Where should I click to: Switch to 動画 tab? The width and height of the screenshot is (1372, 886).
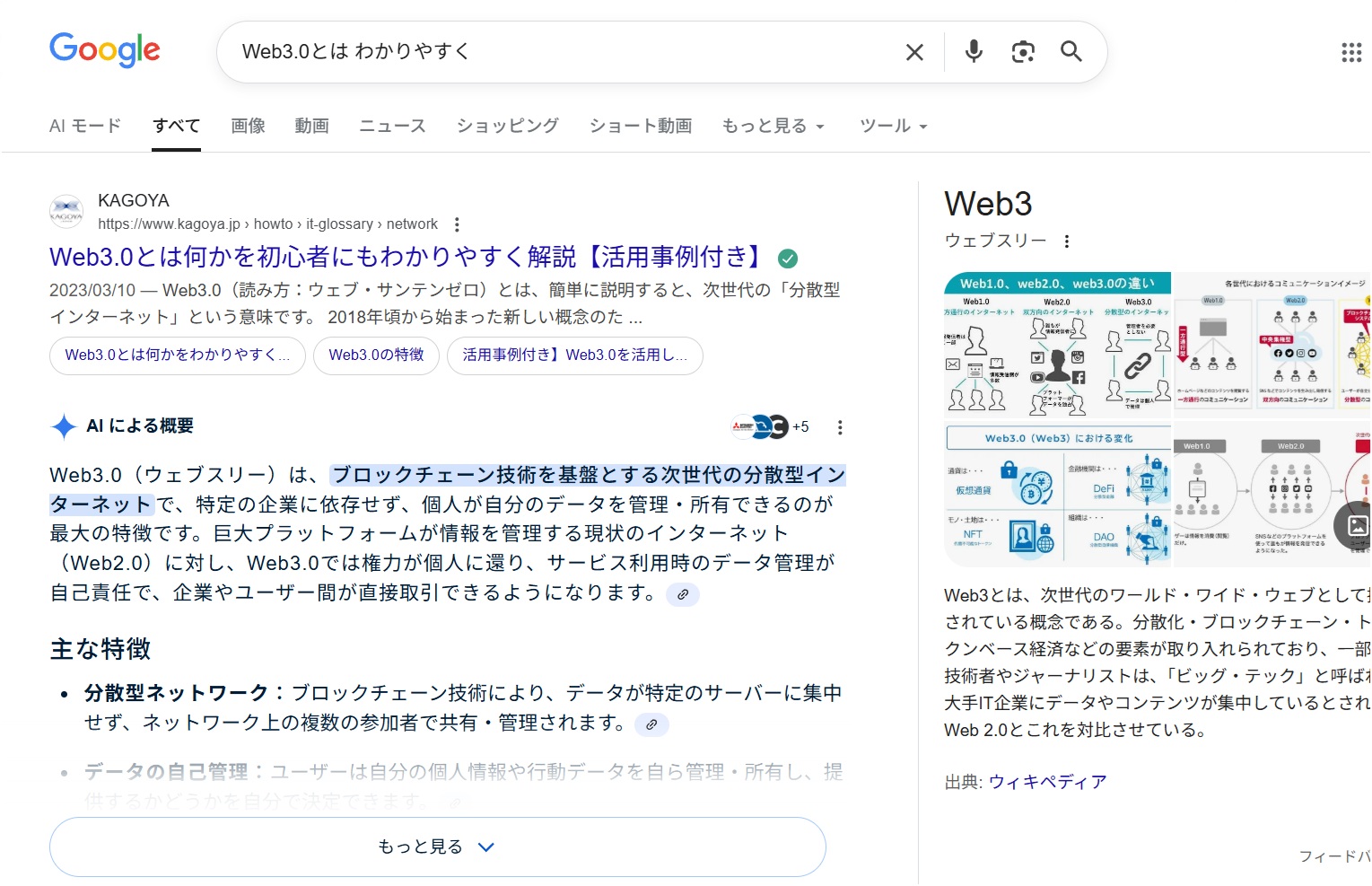(311, 126)
